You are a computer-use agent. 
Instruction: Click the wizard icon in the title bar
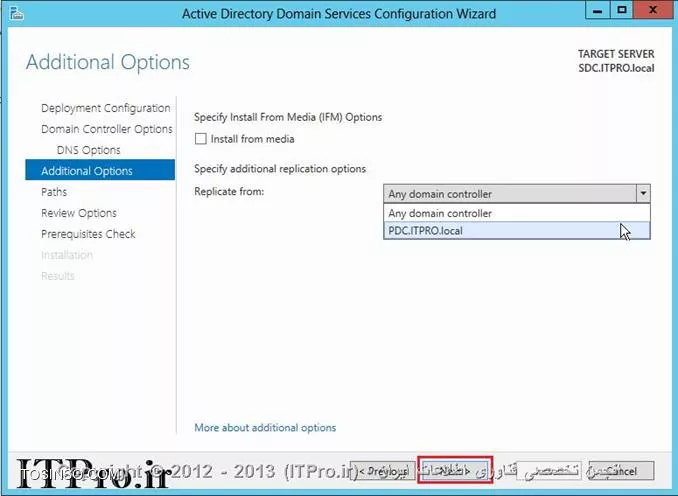pyautogui.click(x=16, y=13)
